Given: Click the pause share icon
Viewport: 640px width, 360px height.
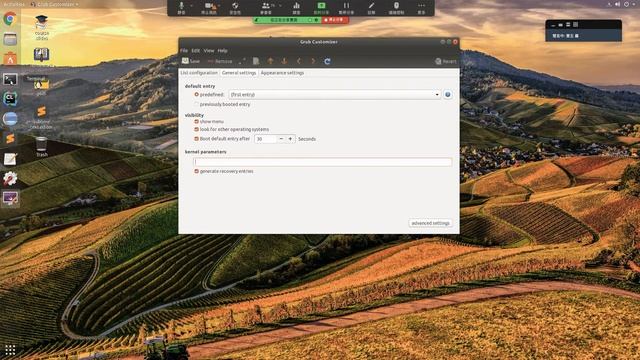Looking at the screenshot, I should coord(346,6).
